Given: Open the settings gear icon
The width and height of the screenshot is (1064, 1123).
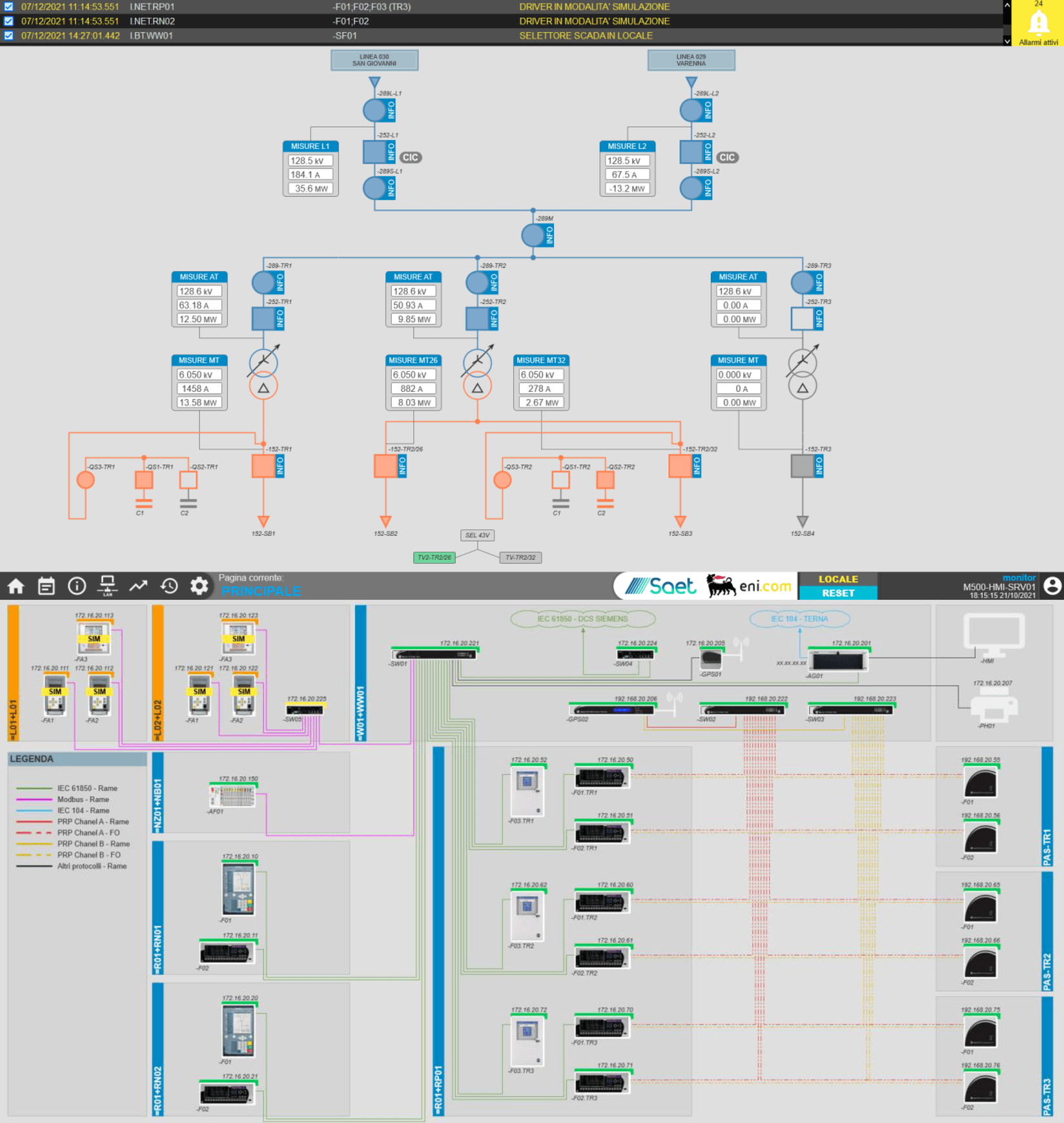Looking at the screenshot, I should pos(200,586).
